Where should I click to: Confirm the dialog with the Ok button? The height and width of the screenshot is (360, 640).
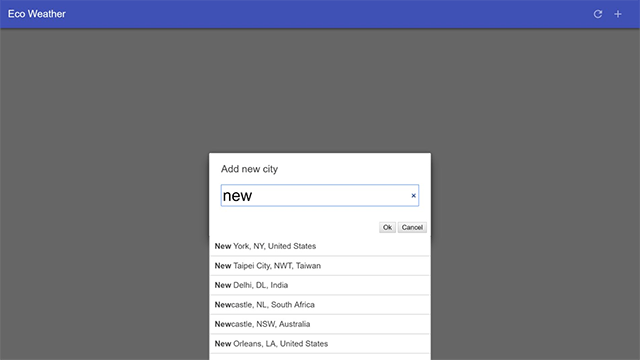pos(387,227)
